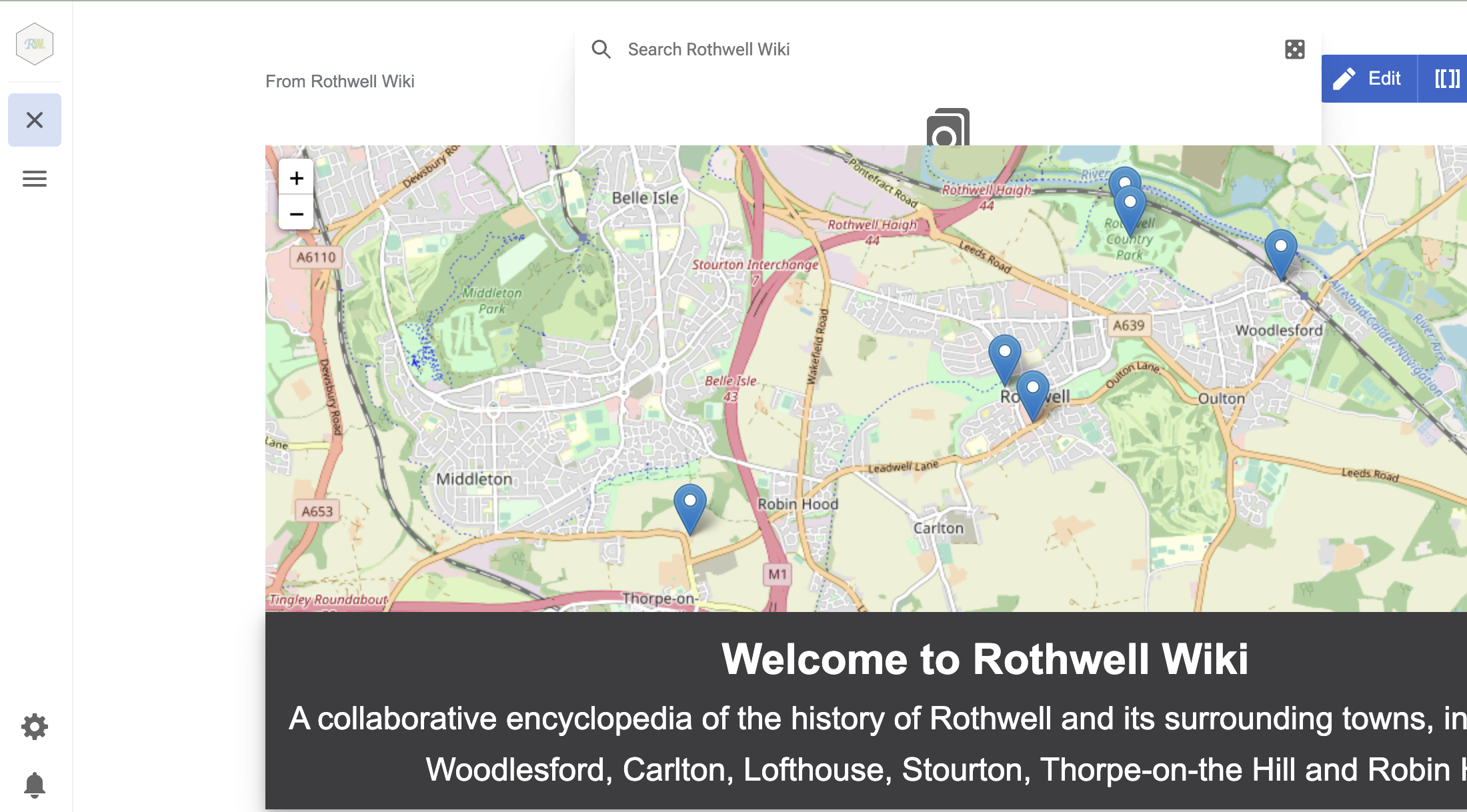Click the double-bracket source edit button
This screenshot has width=1467, height=812.
pos(1446,79)
